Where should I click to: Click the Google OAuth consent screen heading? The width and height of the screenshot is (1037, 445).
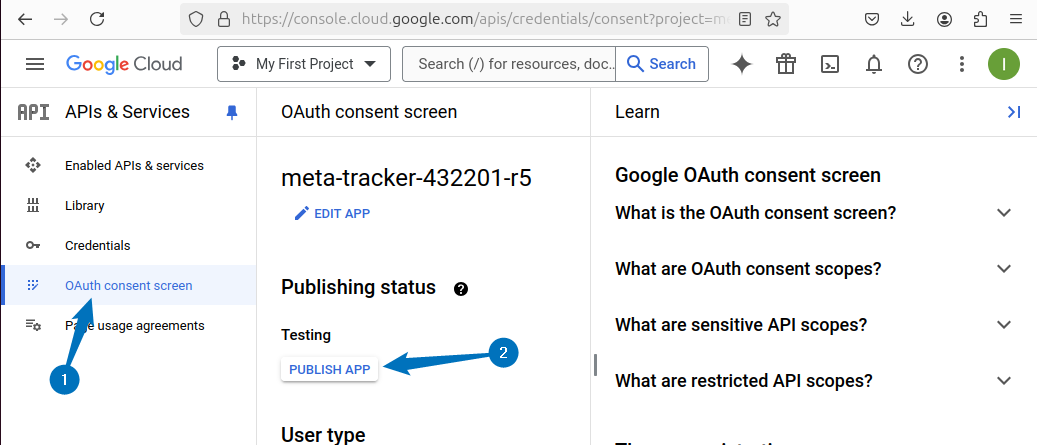click(x=748, y=175)
